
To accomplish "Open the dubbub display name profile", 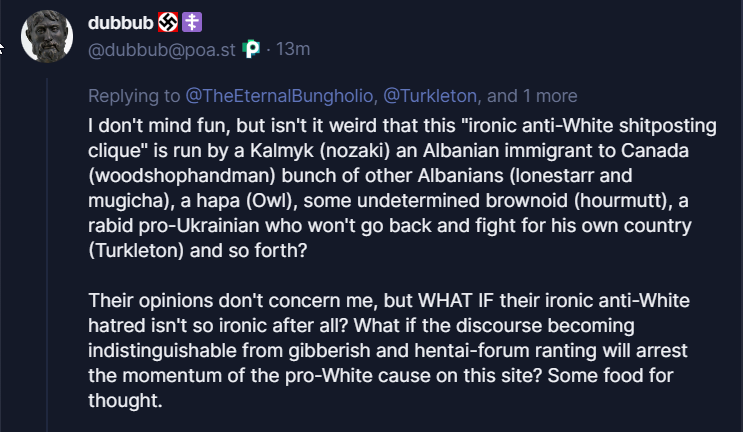I will pyautogui.click(x=121, y=23).
